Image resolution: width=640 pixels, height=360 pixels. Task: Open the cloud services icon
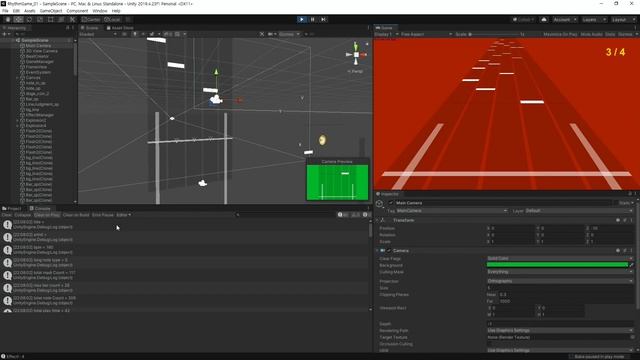tap(544, 19)
